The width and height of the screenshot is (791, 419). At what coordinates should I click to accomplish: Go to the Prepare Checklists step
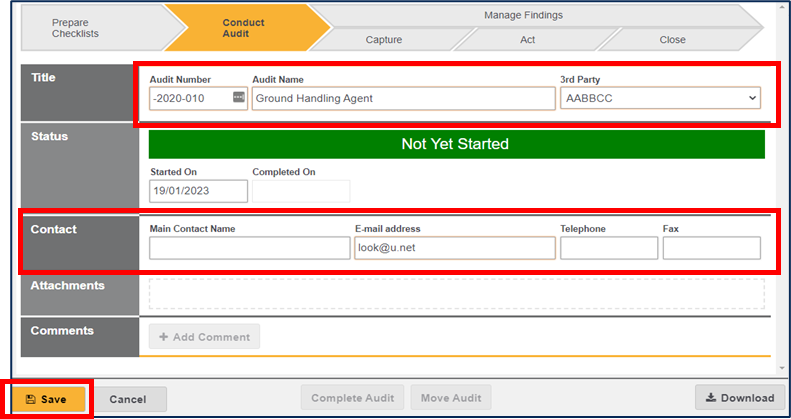[76, 28]
